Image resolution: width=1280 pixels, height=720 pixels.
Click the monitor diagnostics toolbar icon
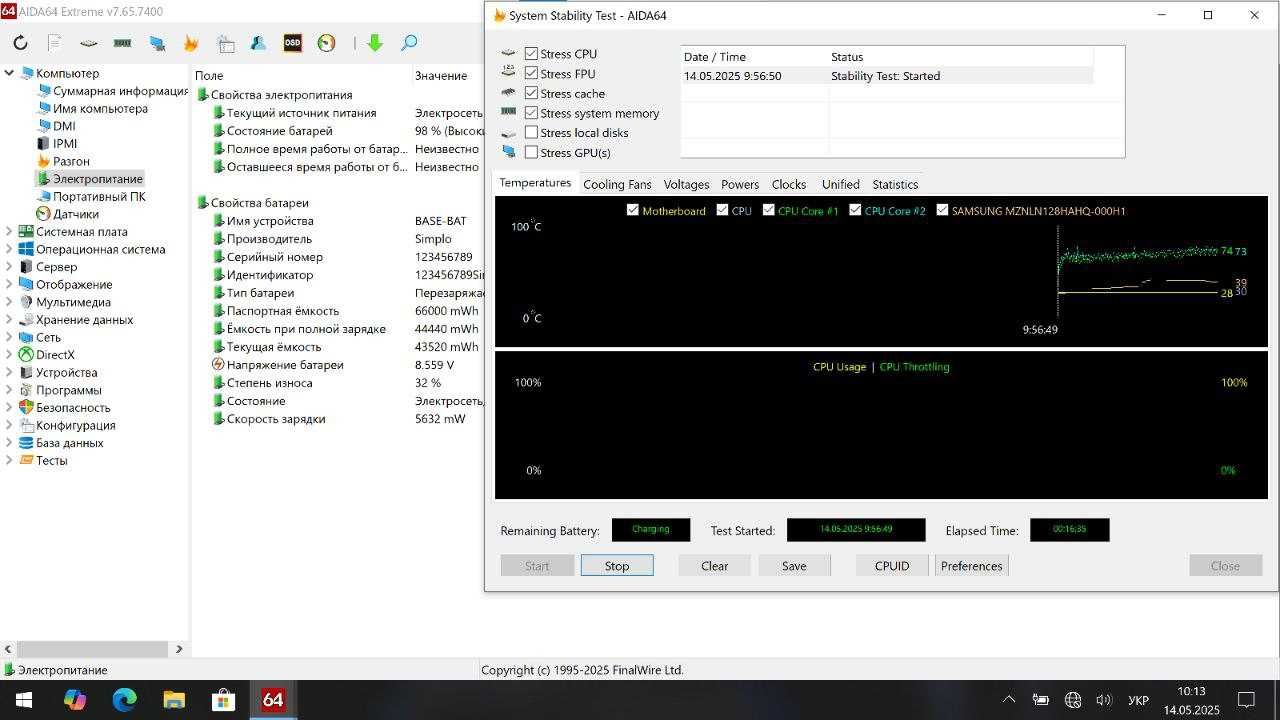(157, 43)
